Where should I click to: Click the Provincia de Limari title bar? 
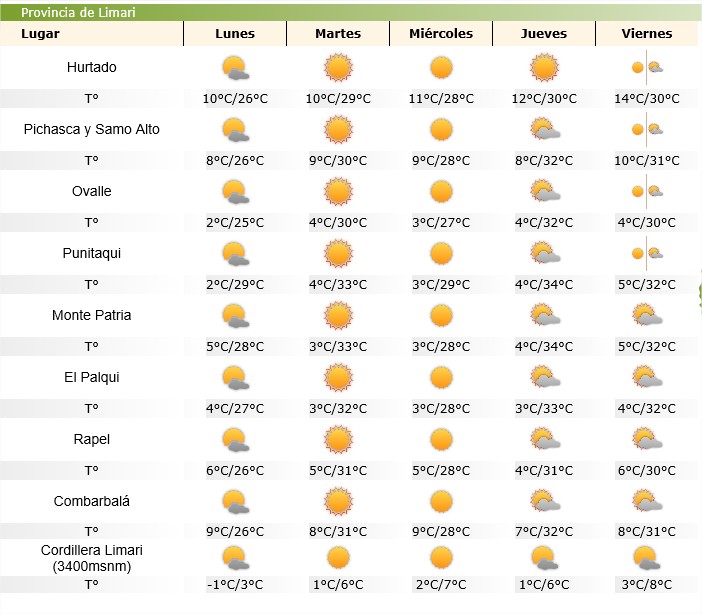tap(78, 12)
